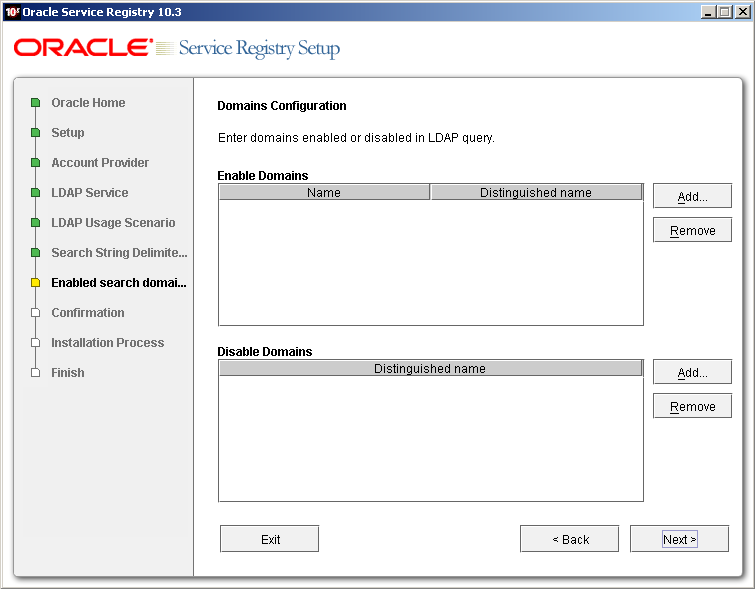
Task: Click Remove button for Enable Domains
Action: [x=692, y=230]
